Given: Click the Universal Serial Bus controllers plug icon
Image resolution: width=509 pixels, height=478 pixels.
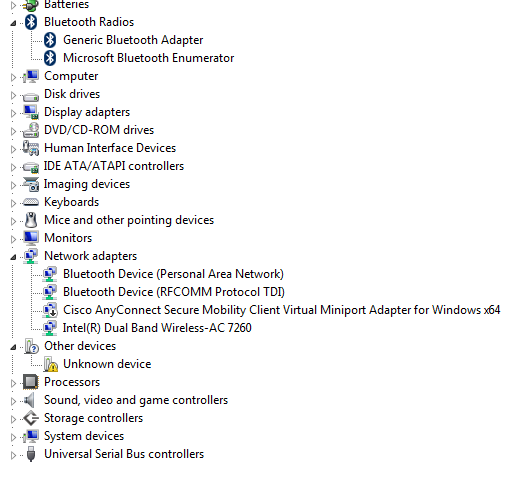Looking at the screenshot, I should pyautogui.click(x=31, y=454).
